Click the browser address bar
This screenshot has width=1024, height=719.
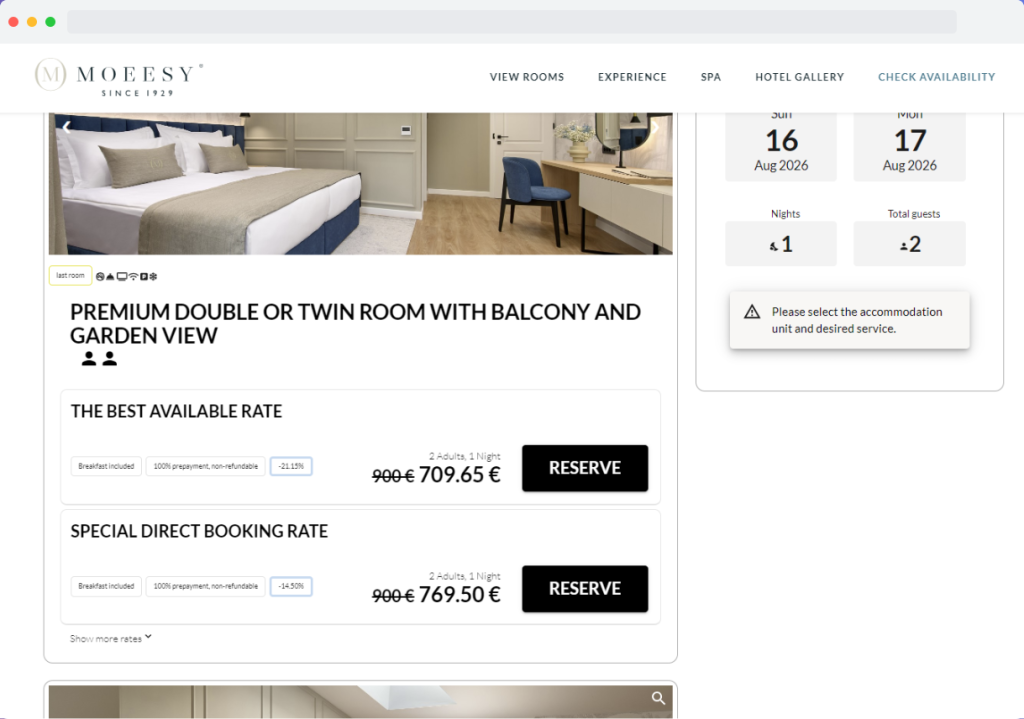[512, 22]
